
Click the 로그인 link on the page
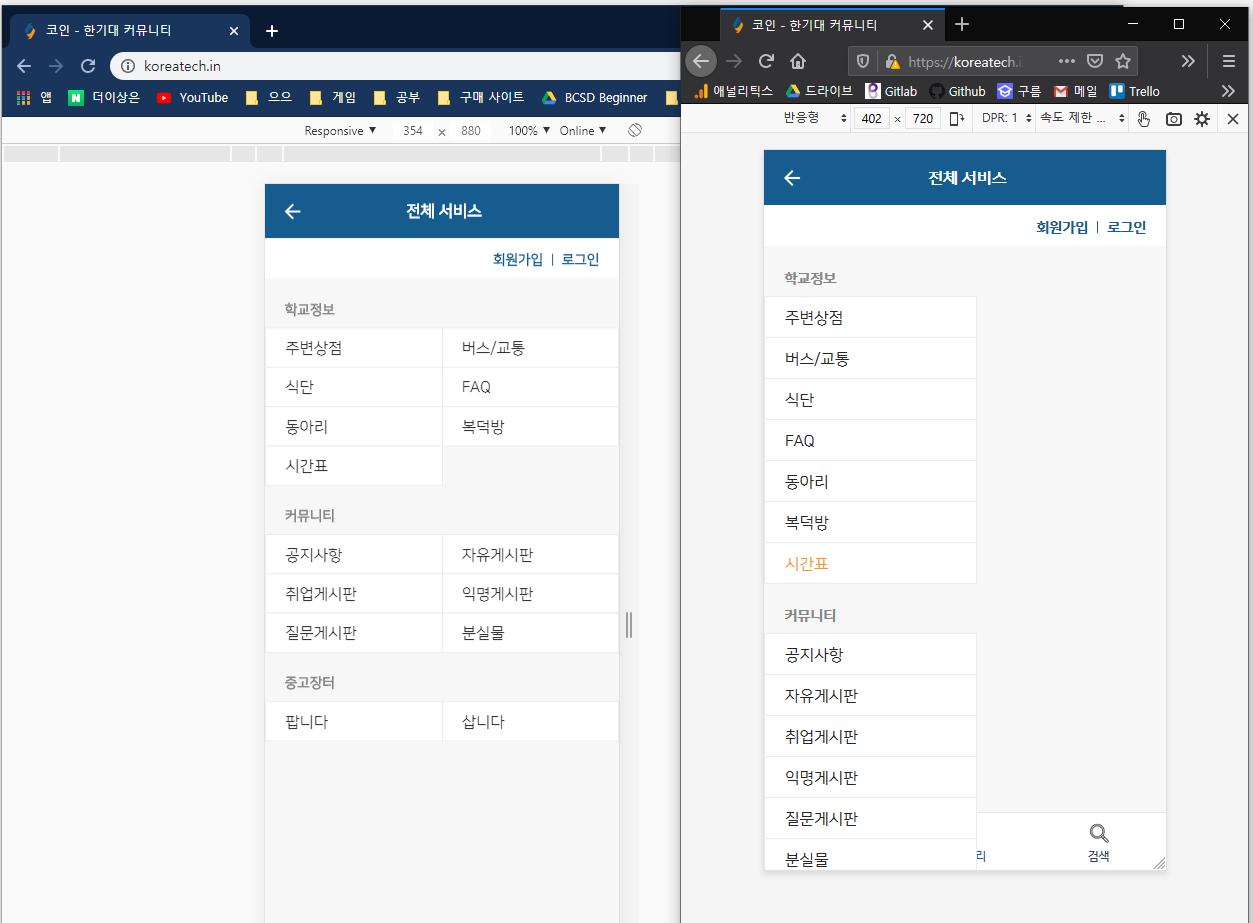tap(1126, 226)
